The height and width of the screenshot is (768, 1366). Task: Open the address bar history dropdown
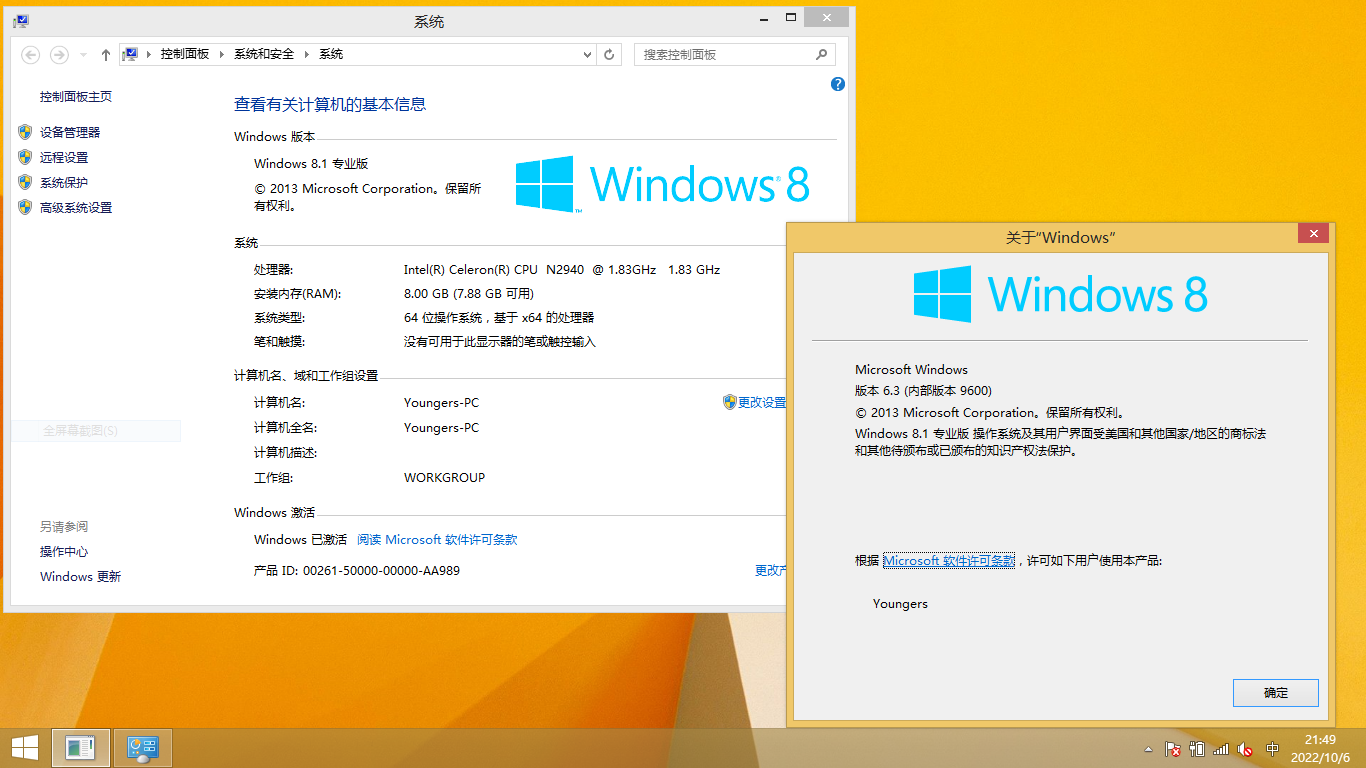587,55
